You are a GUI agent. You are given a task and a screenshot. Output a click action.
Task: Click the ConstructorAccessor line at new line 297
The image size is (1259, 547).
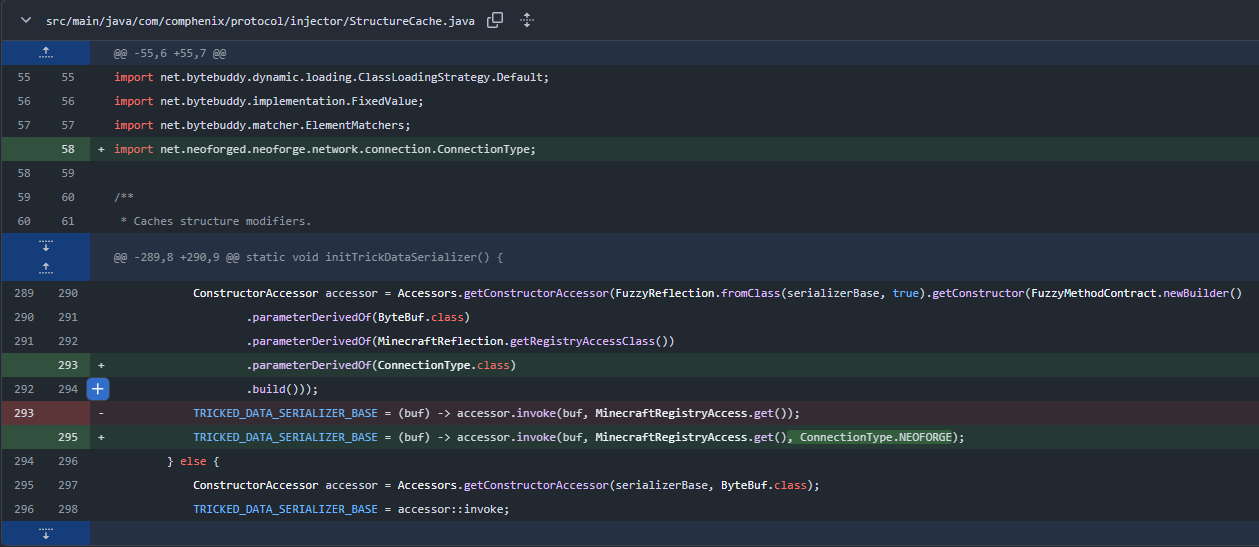[x=506, y=485]
